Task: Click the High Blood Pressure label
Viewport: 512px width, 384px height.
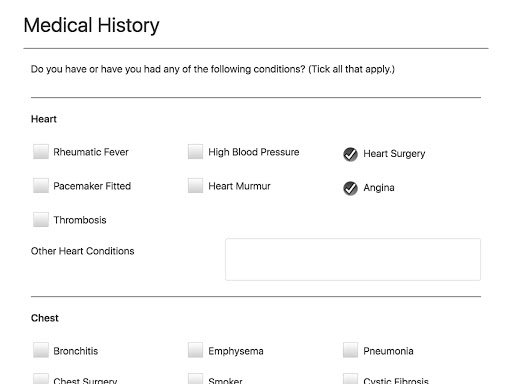Action: pyautogui.click(x=254, y=152)
